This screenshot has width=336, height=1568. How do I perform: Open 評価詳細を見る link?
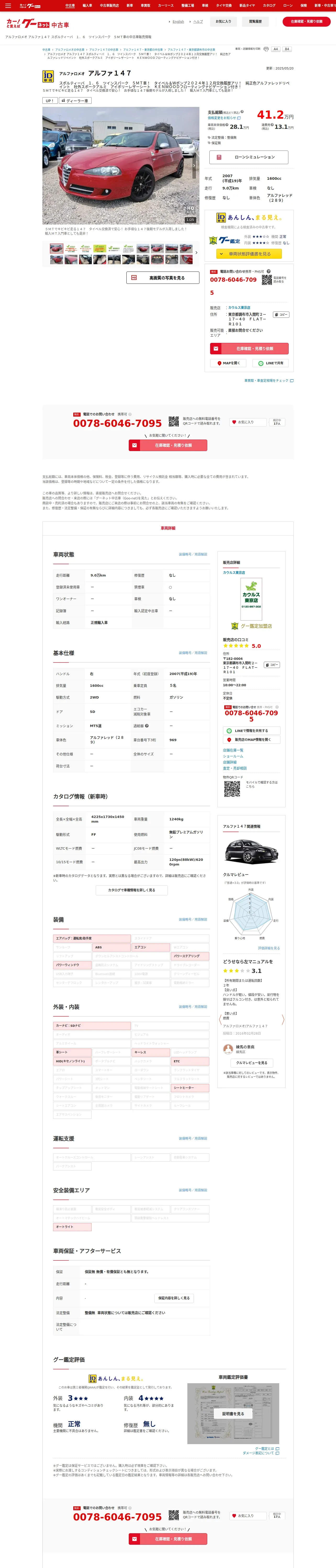click(x=269, y=948)
